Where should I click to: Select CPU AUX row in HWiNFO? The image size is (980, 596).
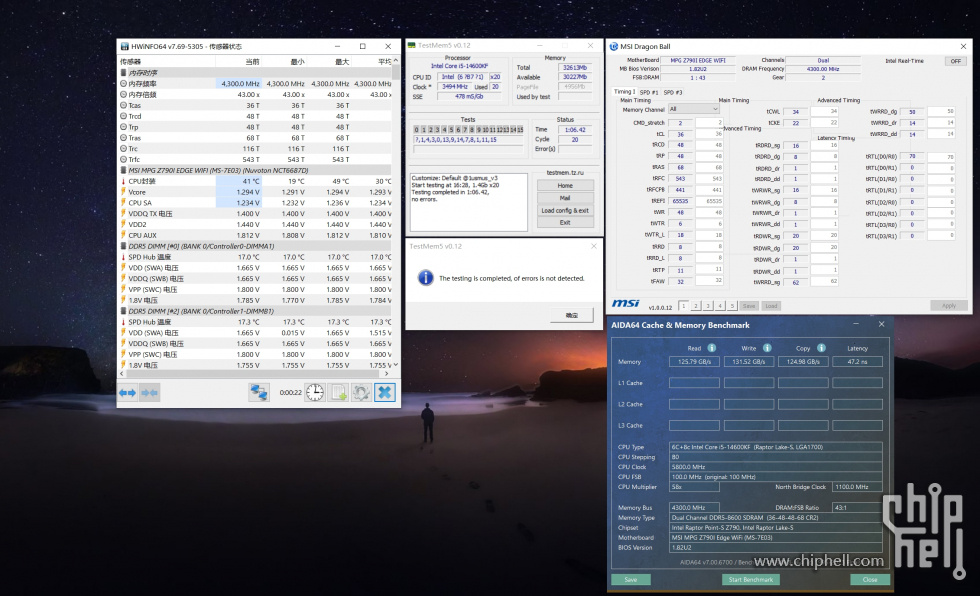tap(256, 236)
